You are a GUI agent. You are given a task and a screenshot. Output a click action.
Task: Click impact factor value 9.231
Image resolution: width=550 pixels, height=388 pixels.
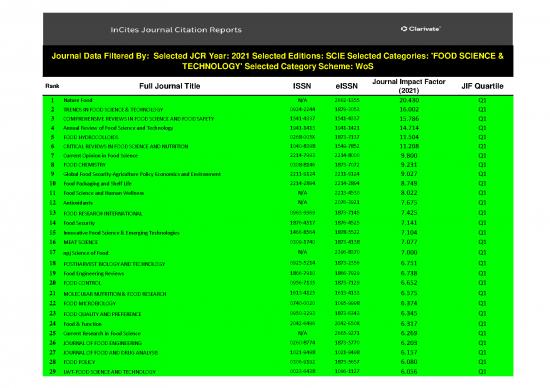point(409,165)
